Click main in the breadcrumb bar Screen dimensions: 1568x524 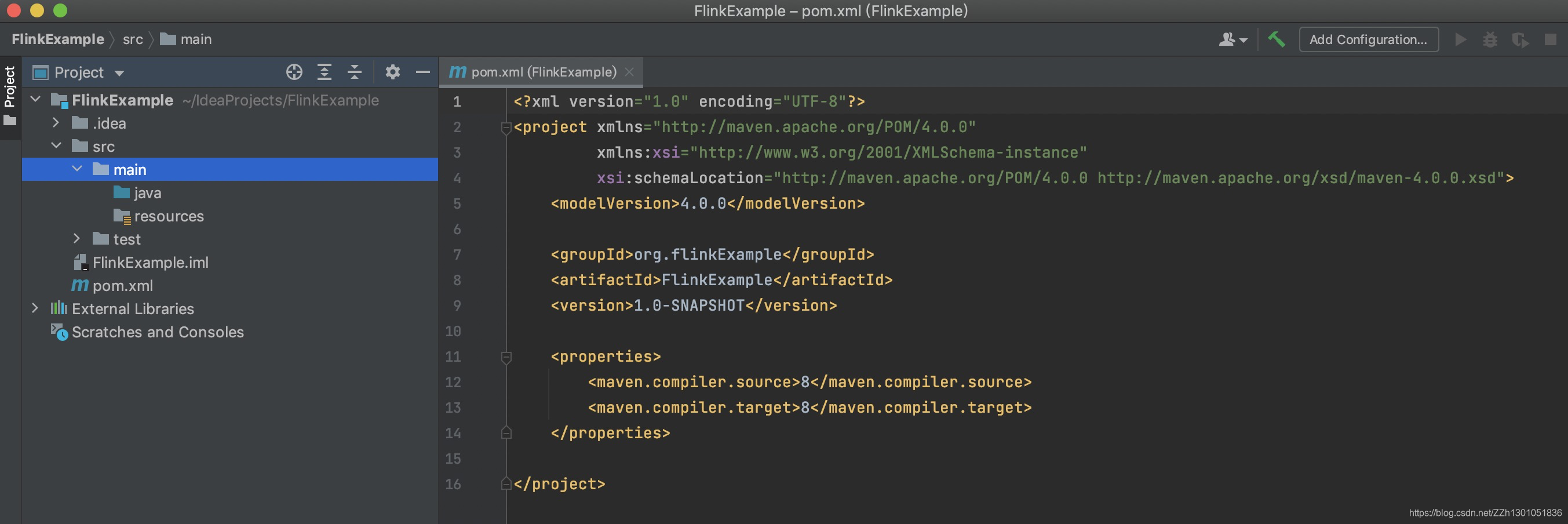point(185,39)
